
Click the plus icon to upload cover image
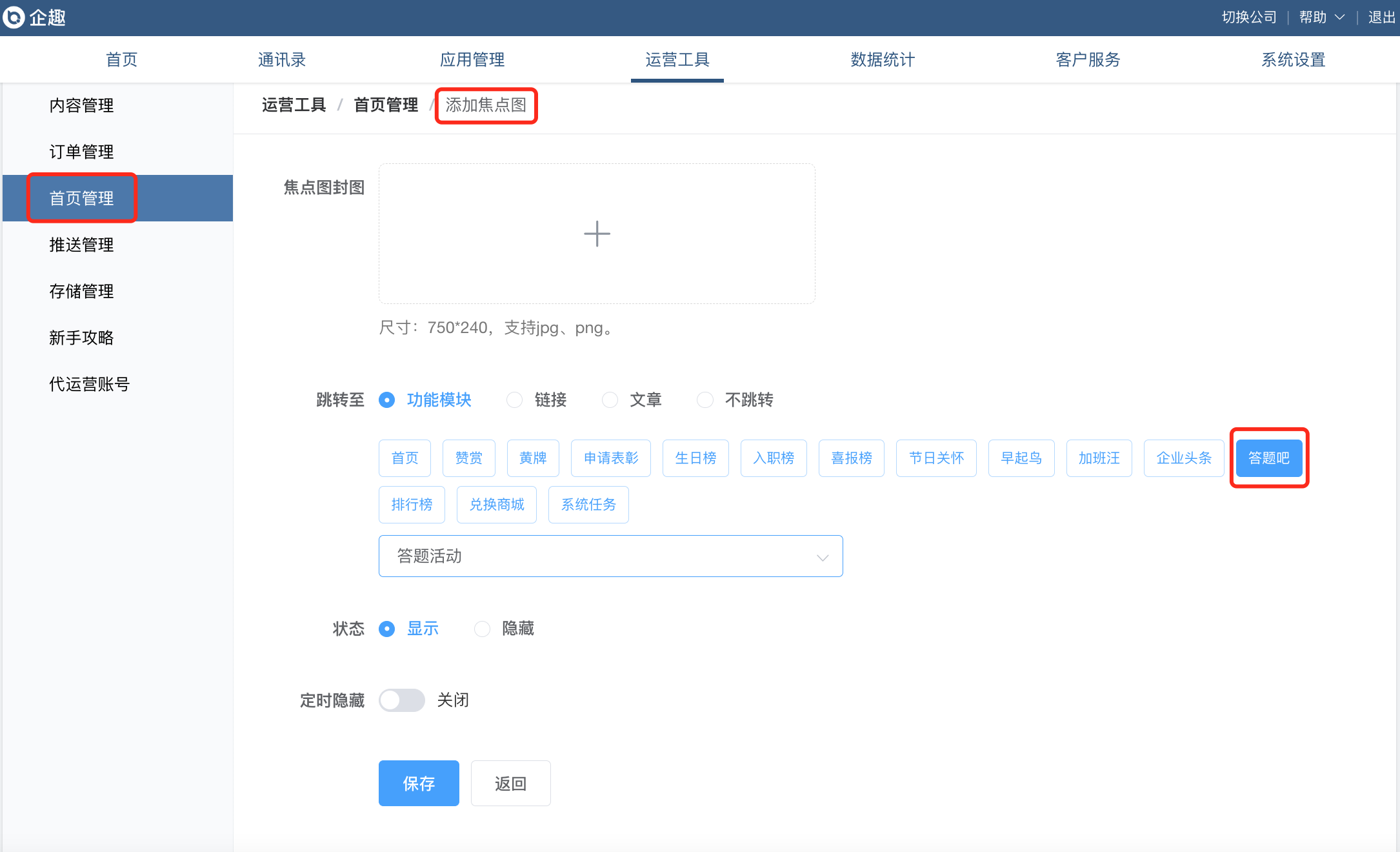[x=597, y=234]
